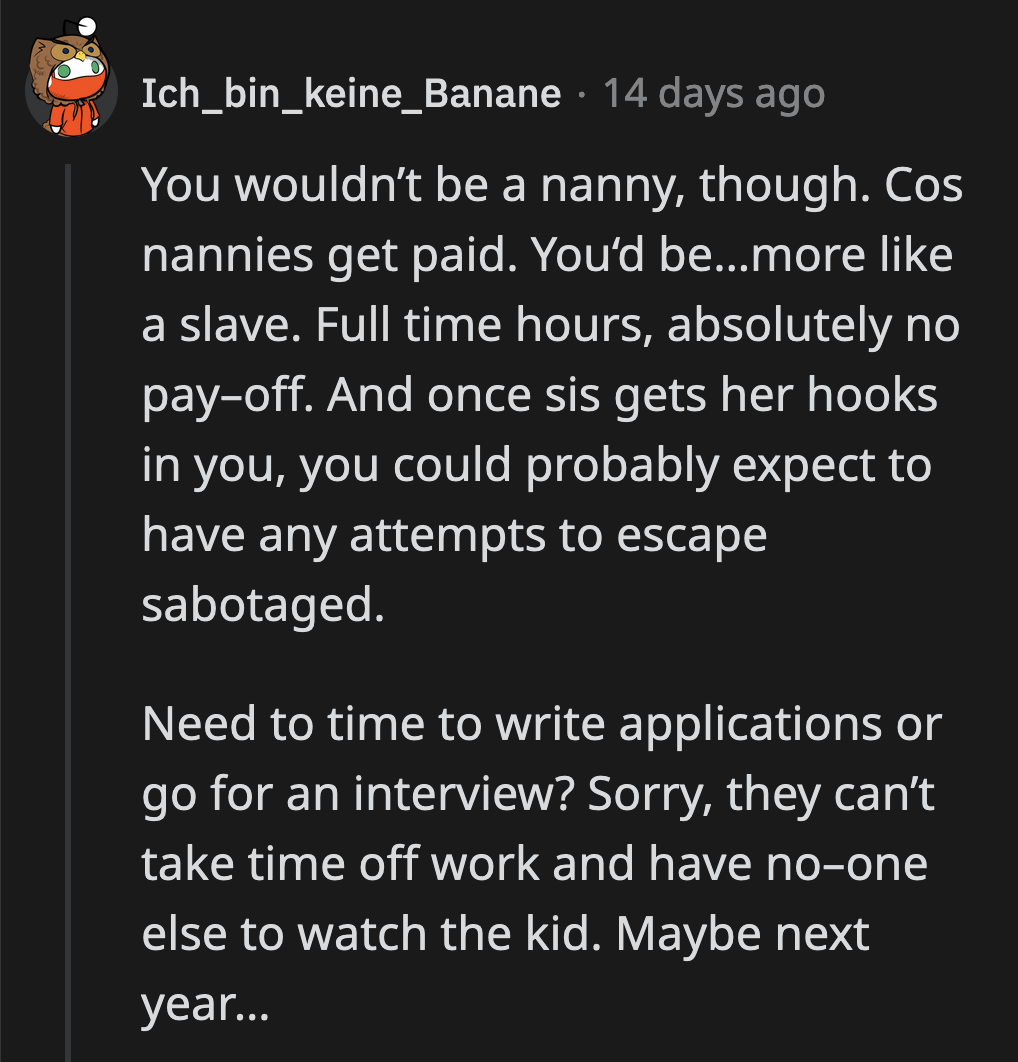Click the "14 days ago" timestamp
The image size is (1018, 1062).
pyautogui.click(x=714, y=94)
